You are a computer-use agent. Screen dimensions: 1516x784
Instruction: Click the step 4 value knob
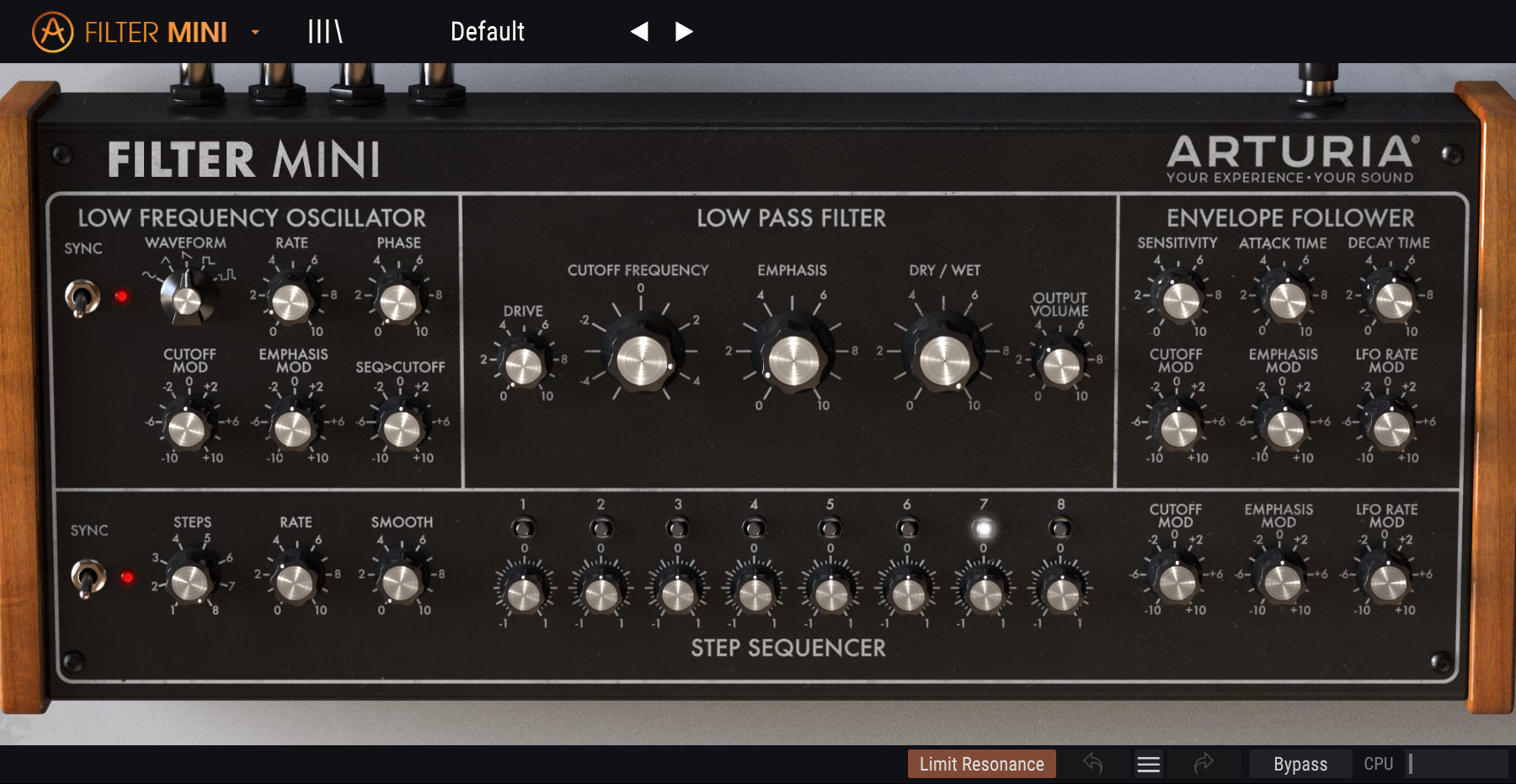coord(755,593)
